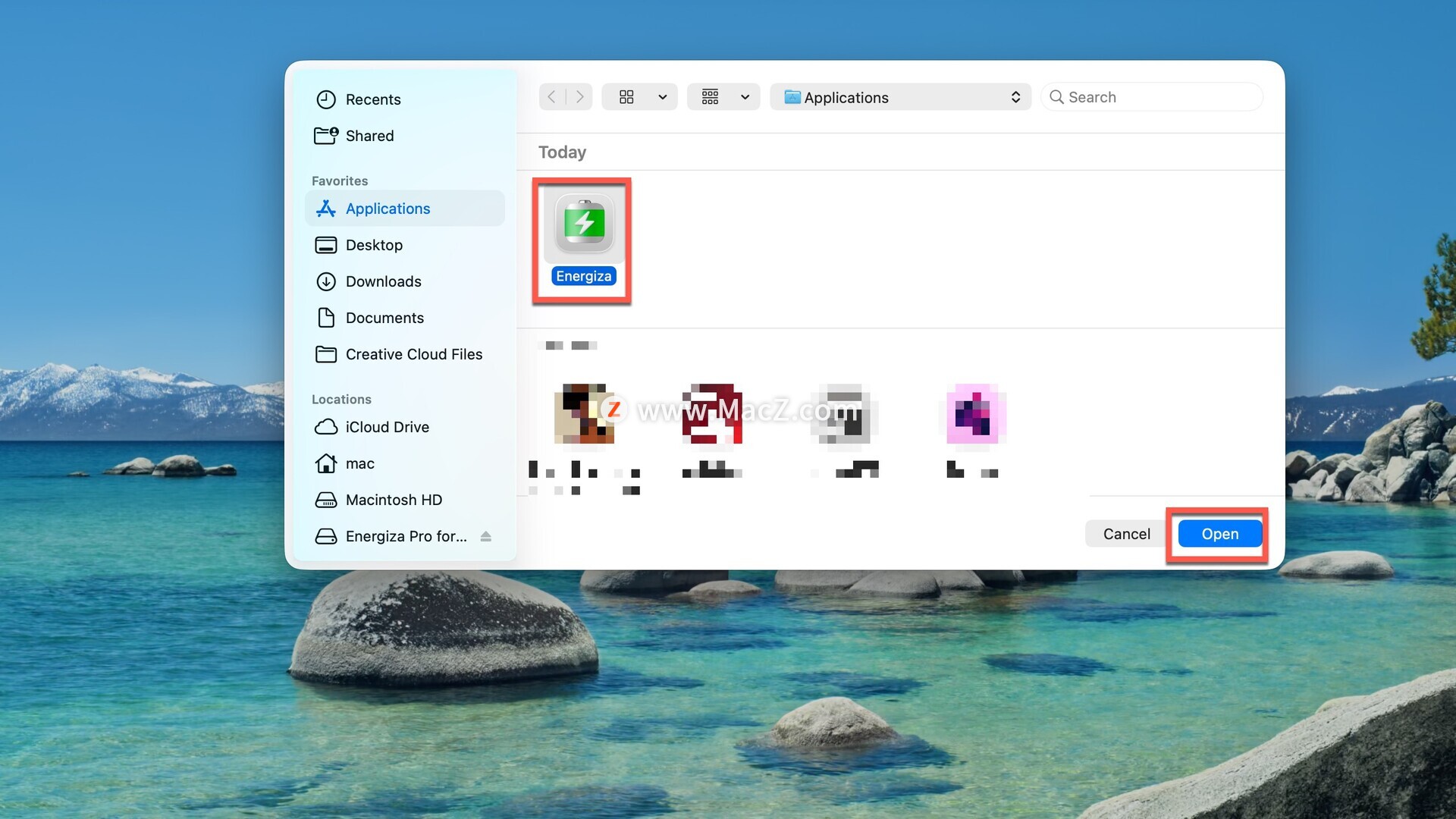1456x819 pixels.
Task: Switch to icon grid view button
Action: [626, 97]
